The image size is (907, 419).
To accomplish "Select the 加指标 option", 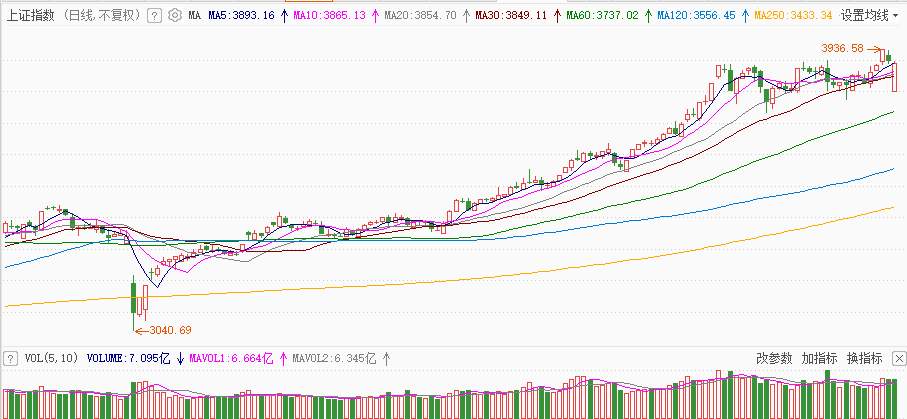I will pyautogui.click(x=818, y=358).
